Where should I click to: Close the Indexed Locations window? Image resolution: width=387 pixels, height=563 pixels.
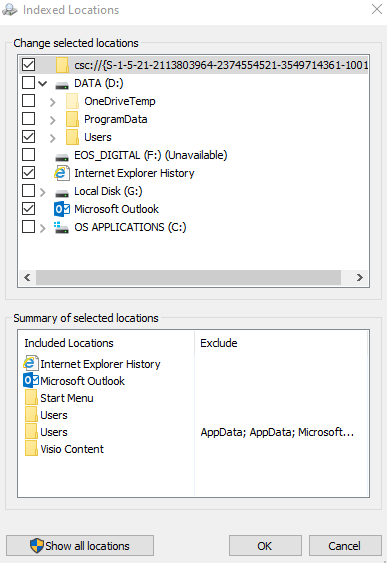tap(377, 9)
